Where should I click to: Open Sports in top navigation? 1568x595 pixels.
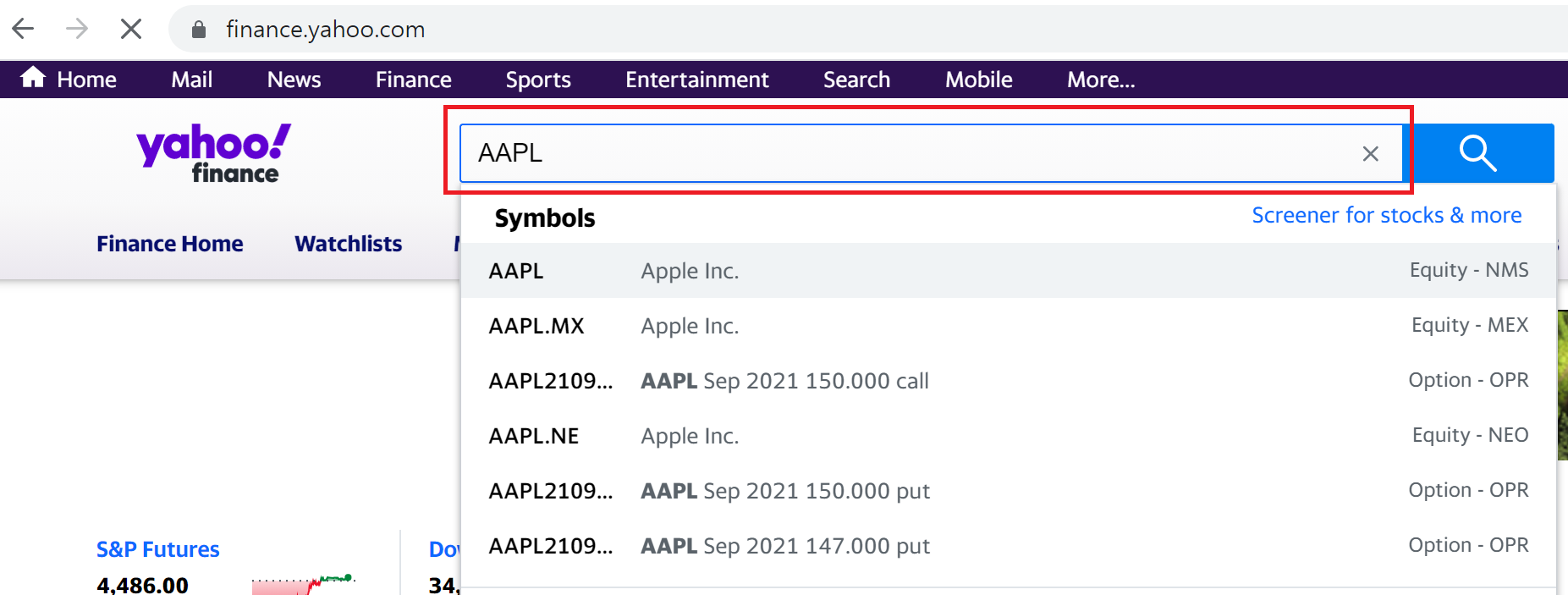(538, 80)
